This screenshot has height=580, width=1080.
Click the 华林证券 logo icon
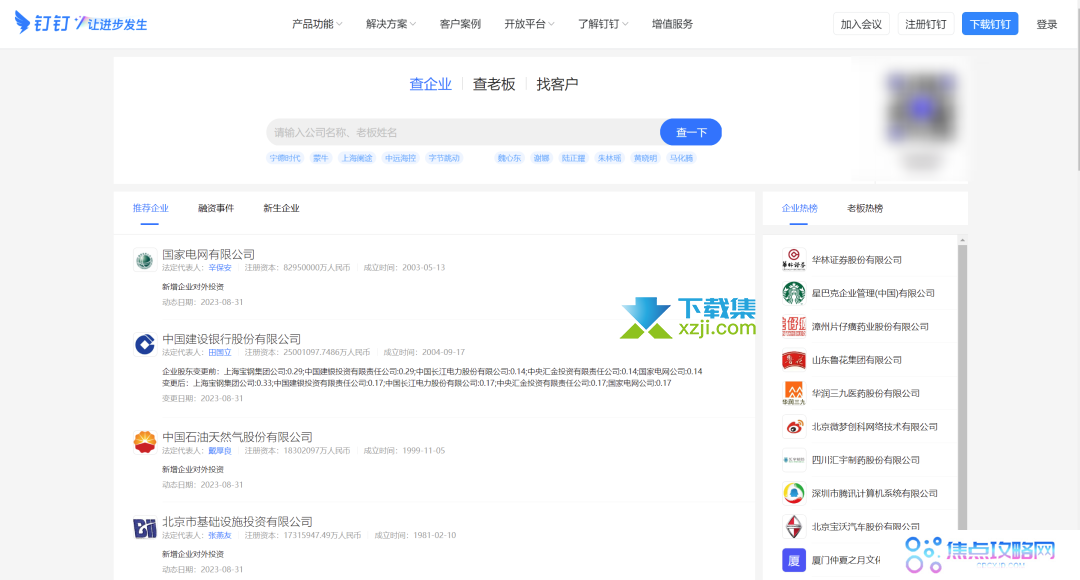coord(793,260)
